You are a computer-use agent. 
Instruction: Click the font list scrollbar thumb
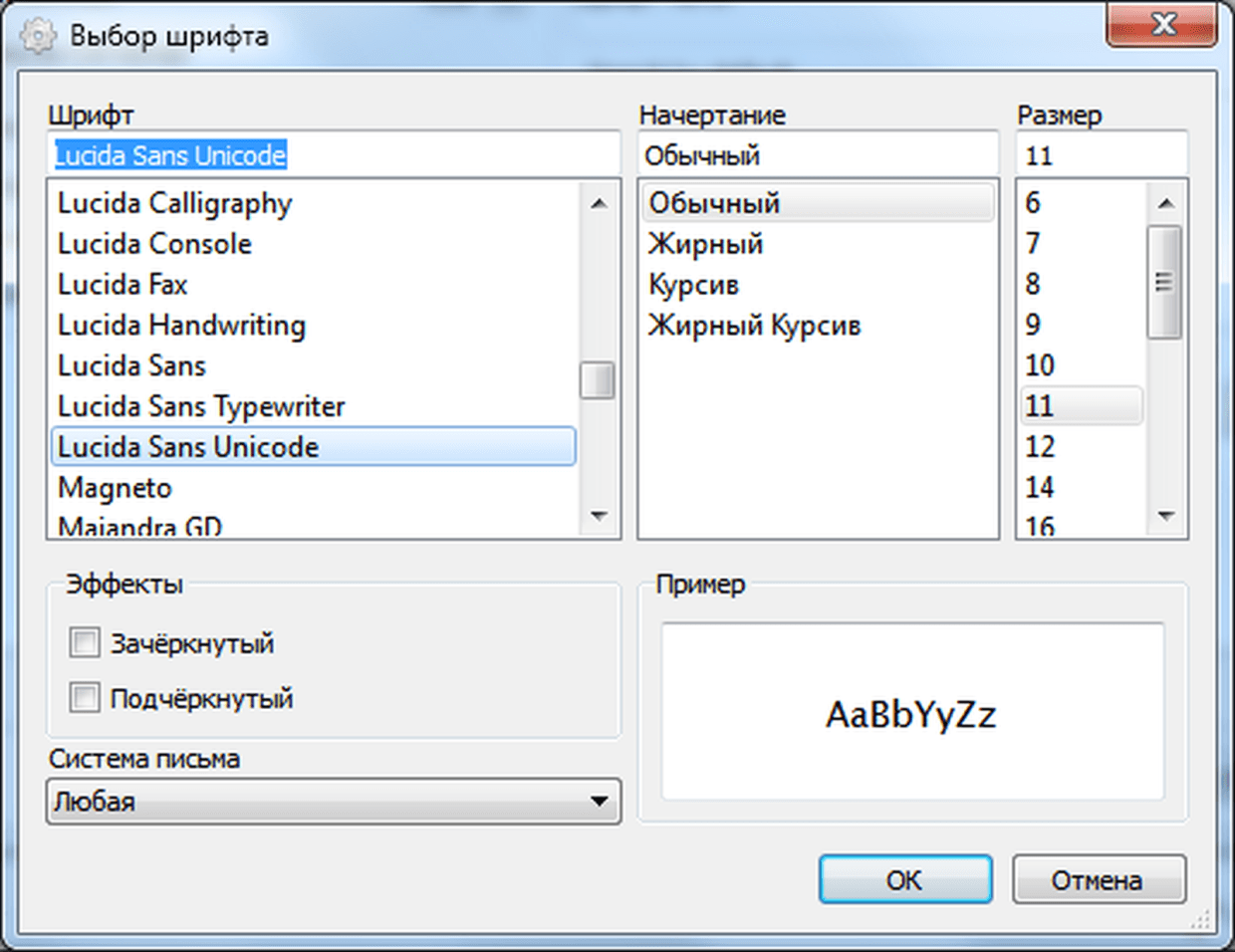coord(597,380)
